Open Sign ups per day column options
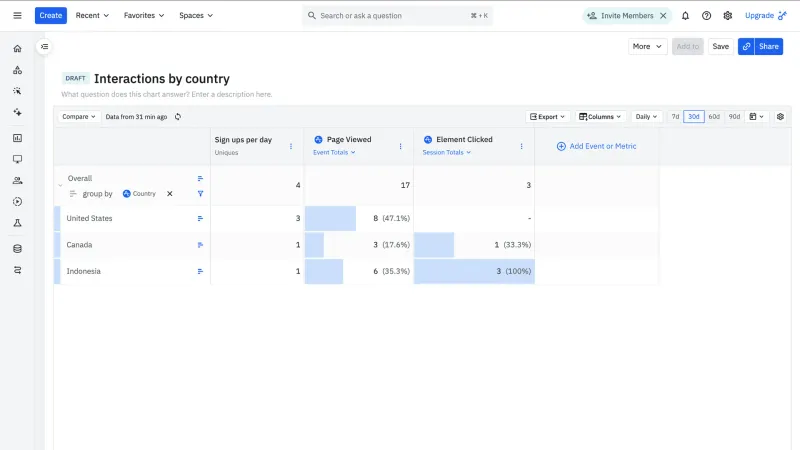Screen dimensions: 800x450 point(291,146)
